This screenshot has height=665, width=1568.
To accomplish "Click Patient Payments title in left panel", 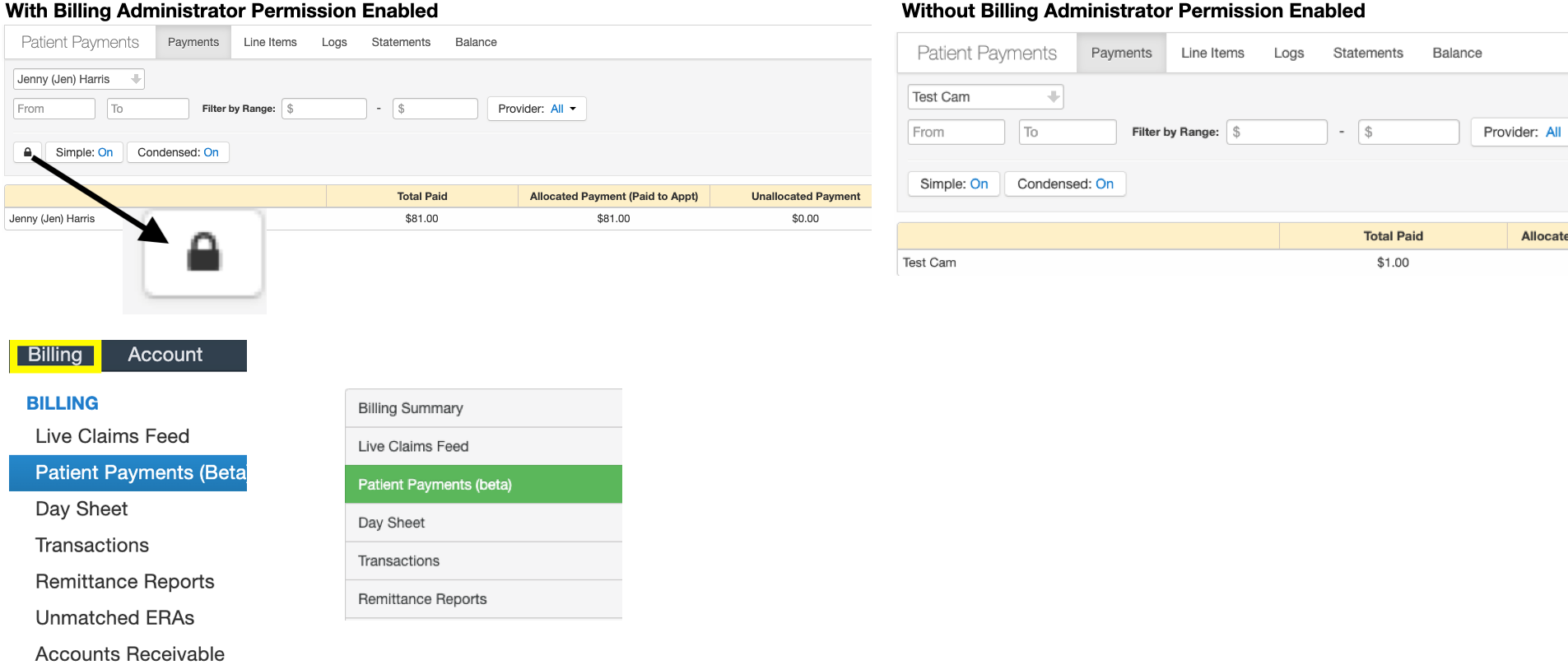I will 80,42.
